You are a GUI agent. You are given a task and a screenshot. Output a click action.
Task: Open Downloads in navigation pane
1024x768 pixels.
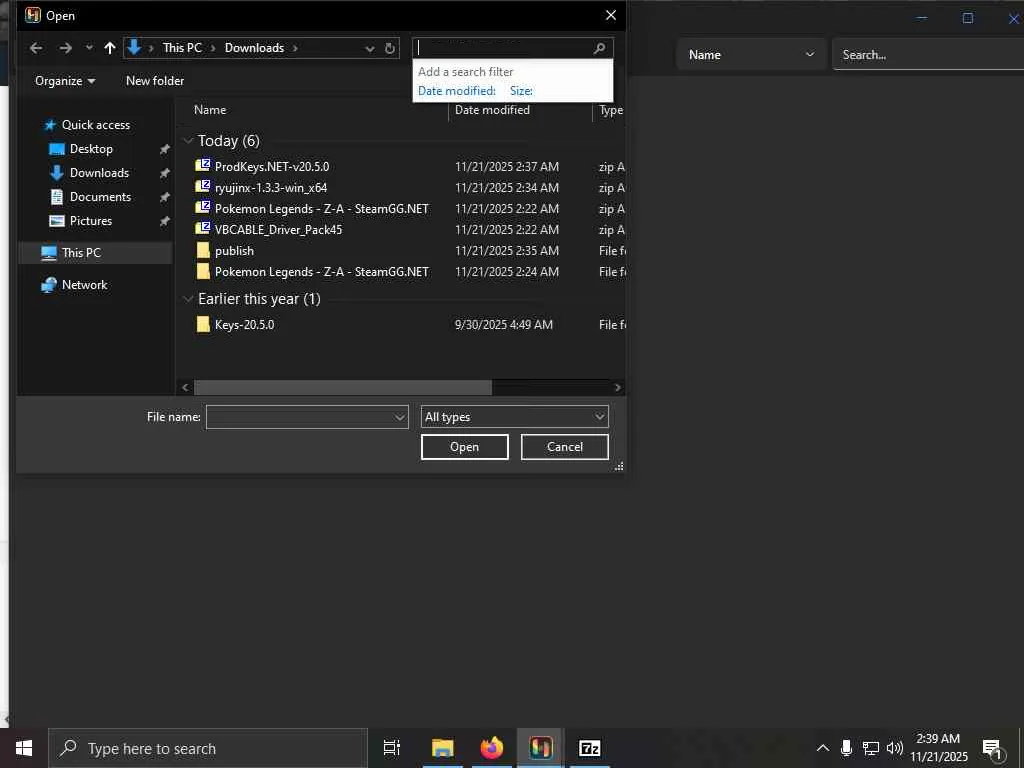pyautogui.click(x=99, y=173)
